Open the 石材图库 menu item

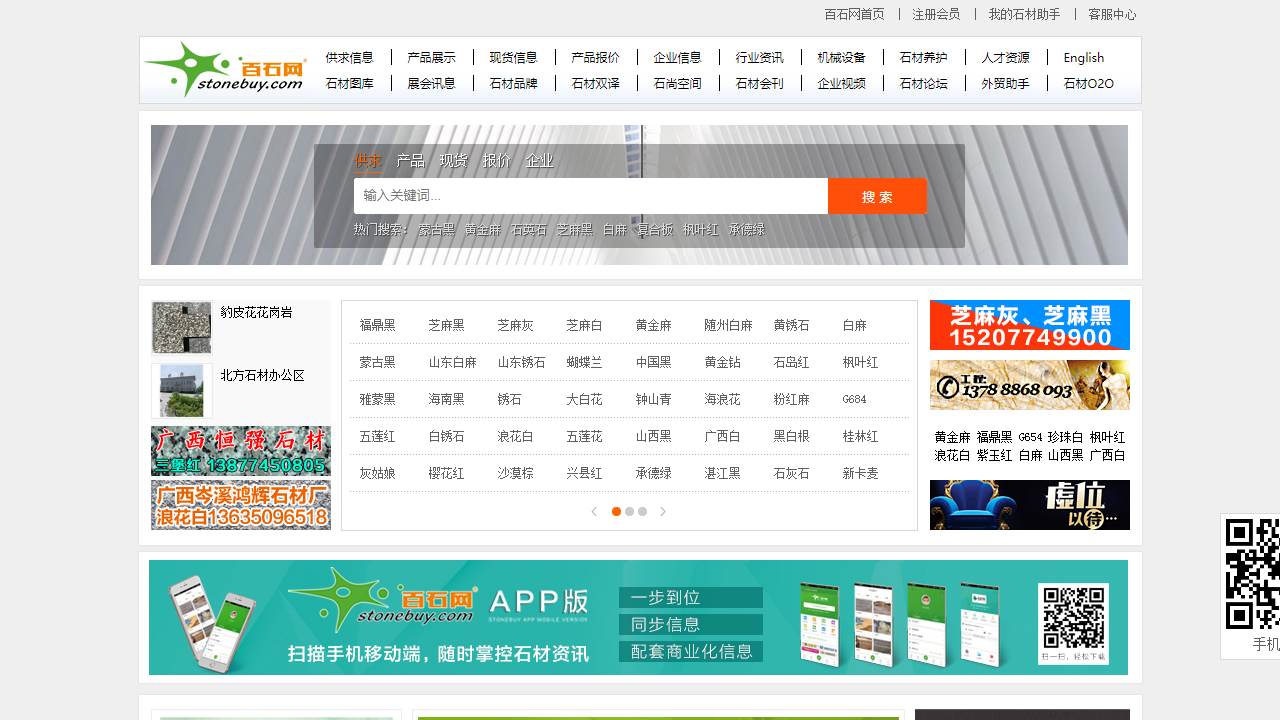351,83
